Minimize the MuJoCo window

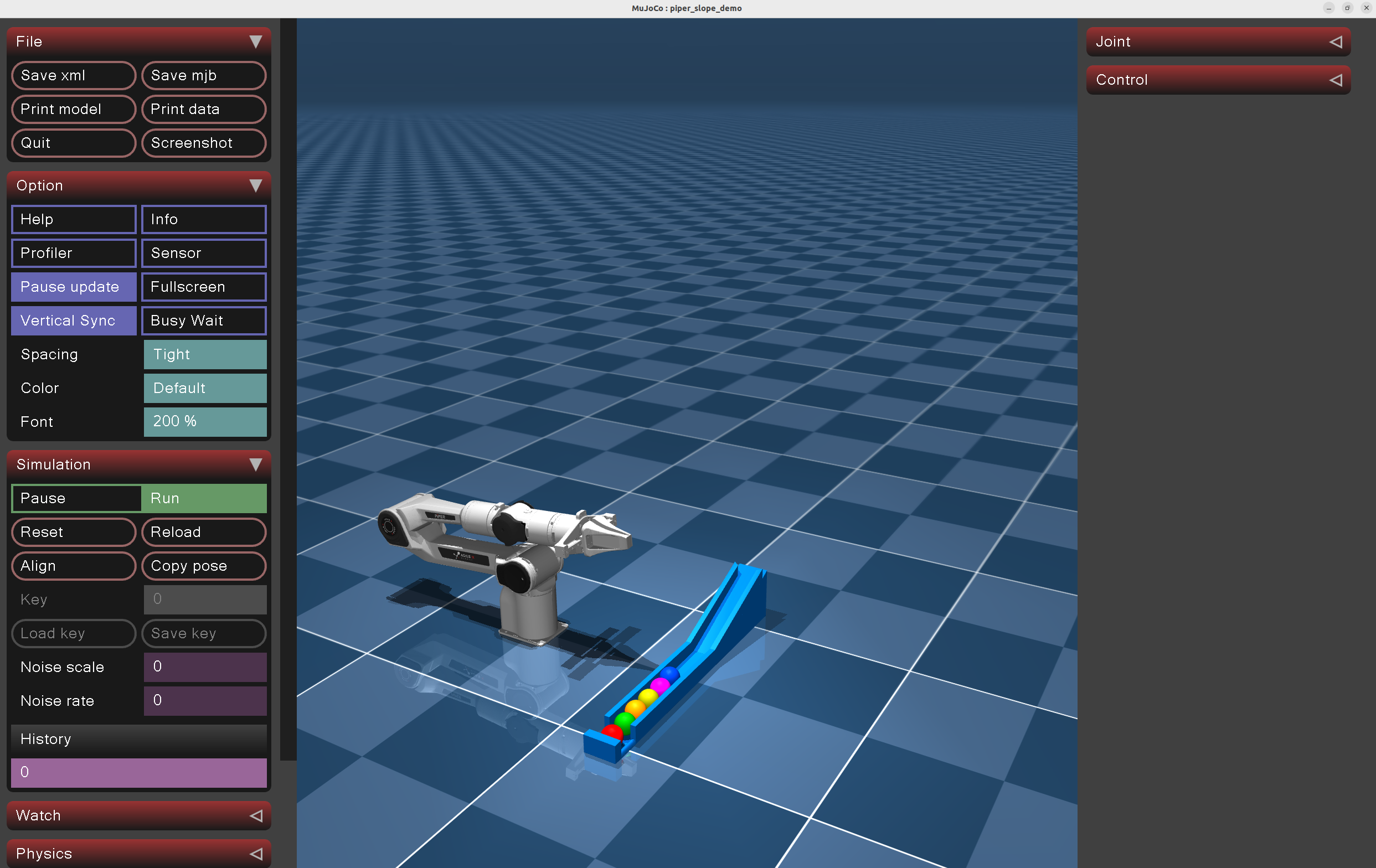pyautogui.click(x=1328, y=8)
